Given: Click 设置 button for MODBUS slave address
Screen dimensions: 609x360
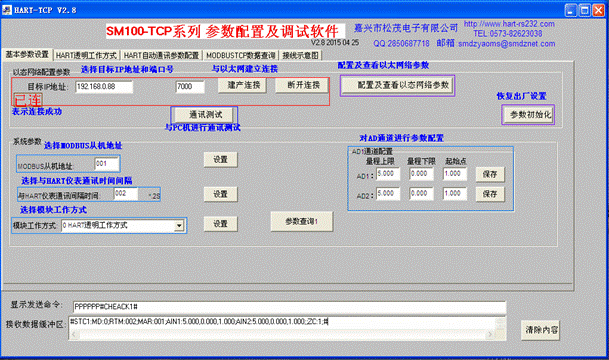Looking at the screenshot, I should coord(221,160).
